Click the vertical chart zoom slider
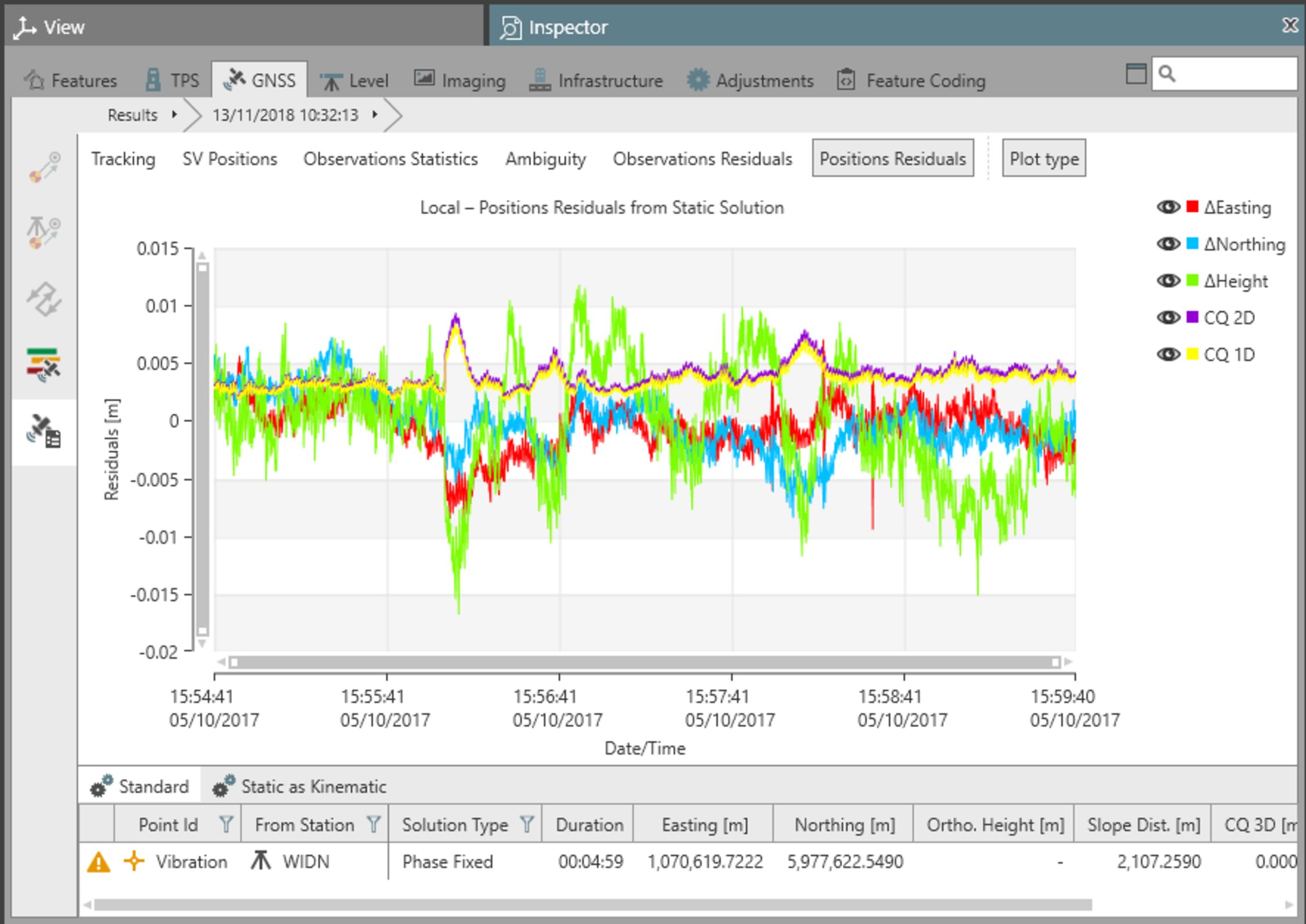Image resolution: width=1306 pixels, height=924 pixels. click(x=202, y=450)
